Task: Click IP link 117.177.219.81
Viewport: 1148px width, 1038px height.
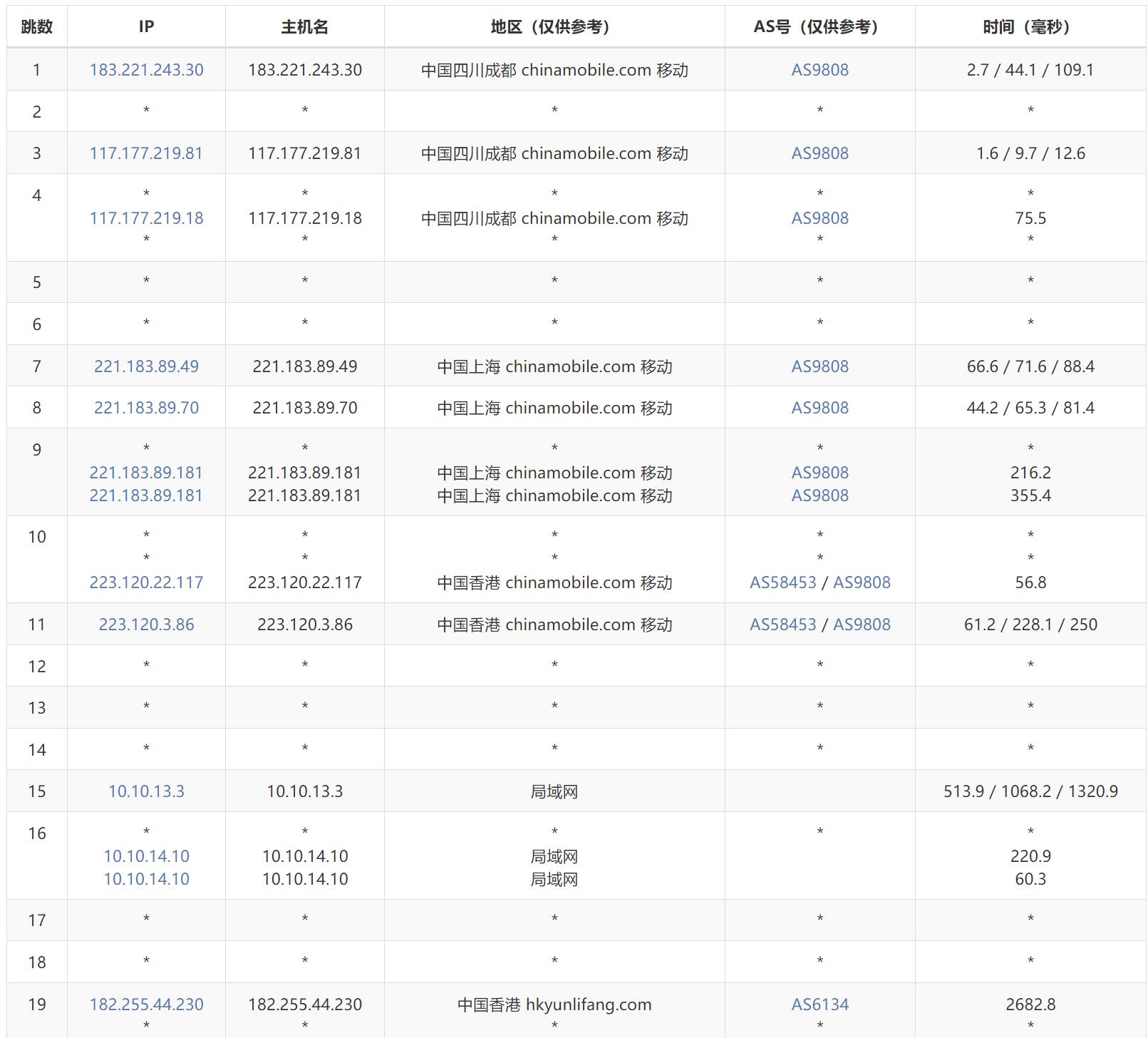Action: [146, 153]
